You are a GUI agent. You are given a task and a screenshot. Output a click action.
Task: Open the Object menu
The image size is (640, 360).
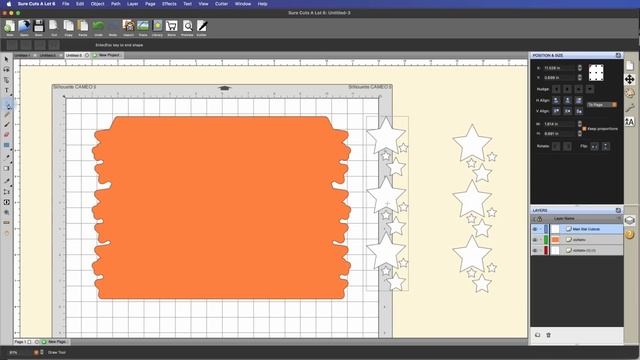coord(97,4)
